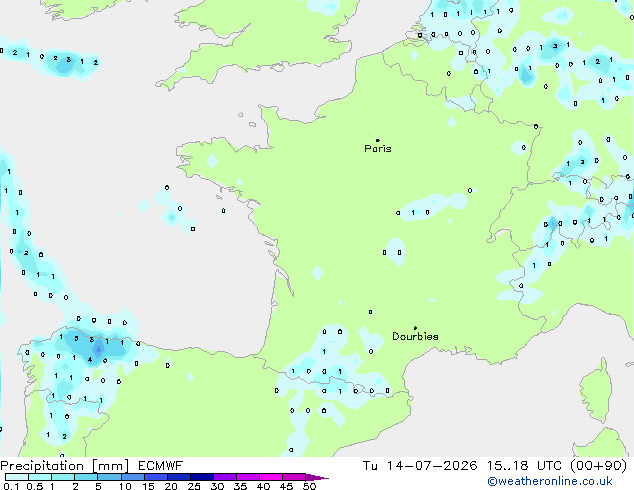Image resolution: width=634 pixels, height=490 pixels.
Task: Click the Paris city label
Action: [378, 149]
